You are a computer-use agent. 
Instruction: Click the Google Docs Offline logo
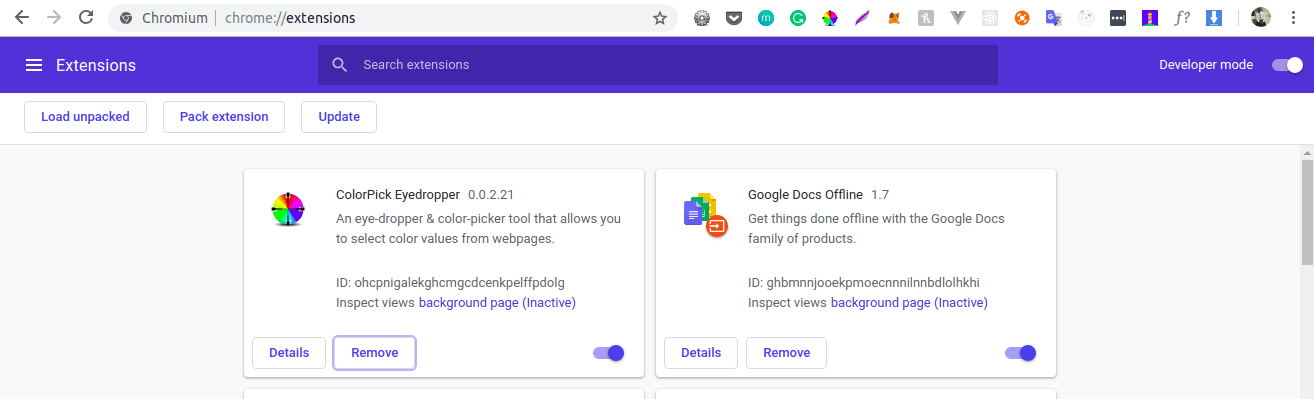click(705, 214)
